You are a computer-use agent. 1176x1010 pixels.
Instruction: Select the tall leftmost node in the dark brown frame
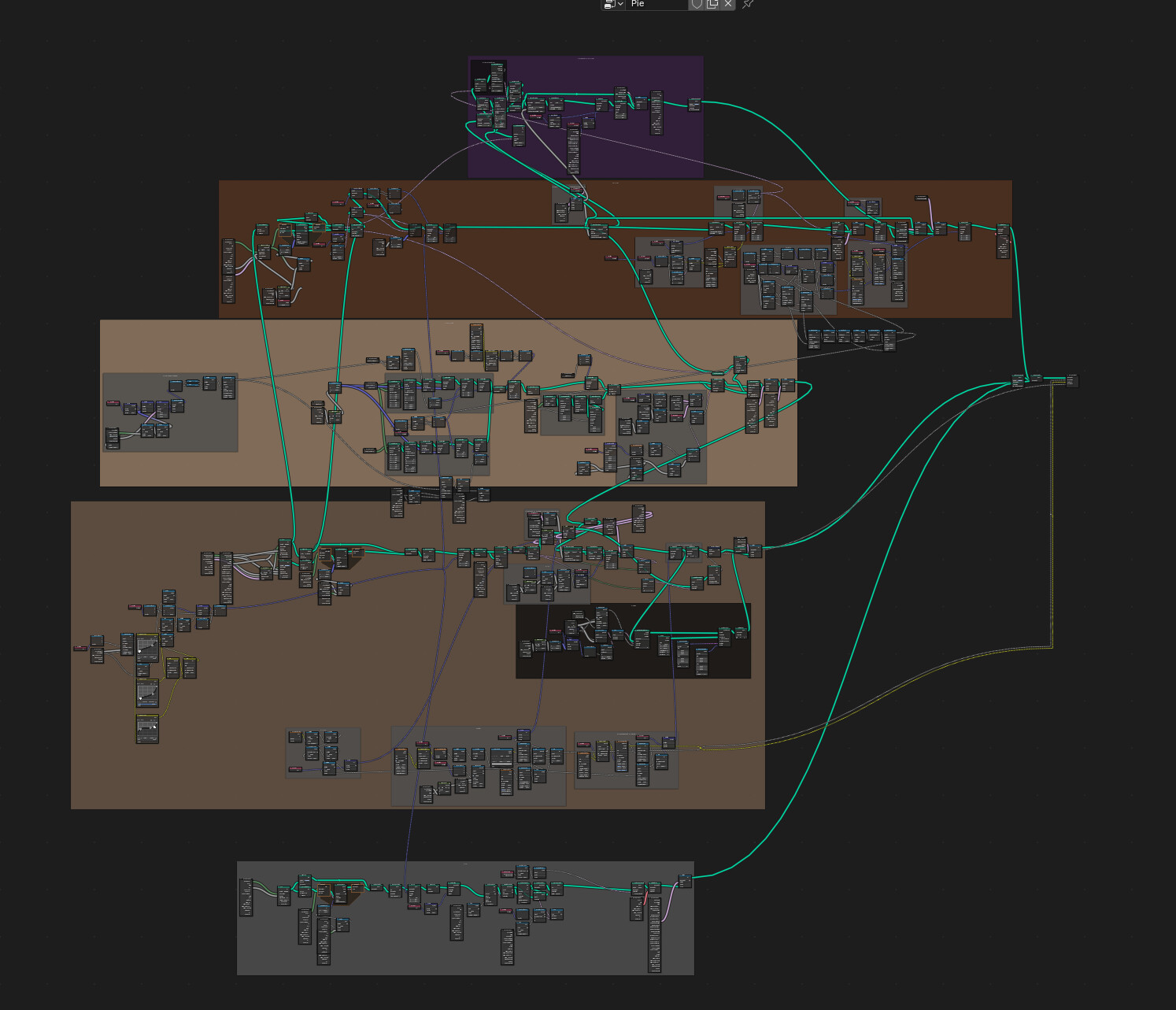pos(228,270)
